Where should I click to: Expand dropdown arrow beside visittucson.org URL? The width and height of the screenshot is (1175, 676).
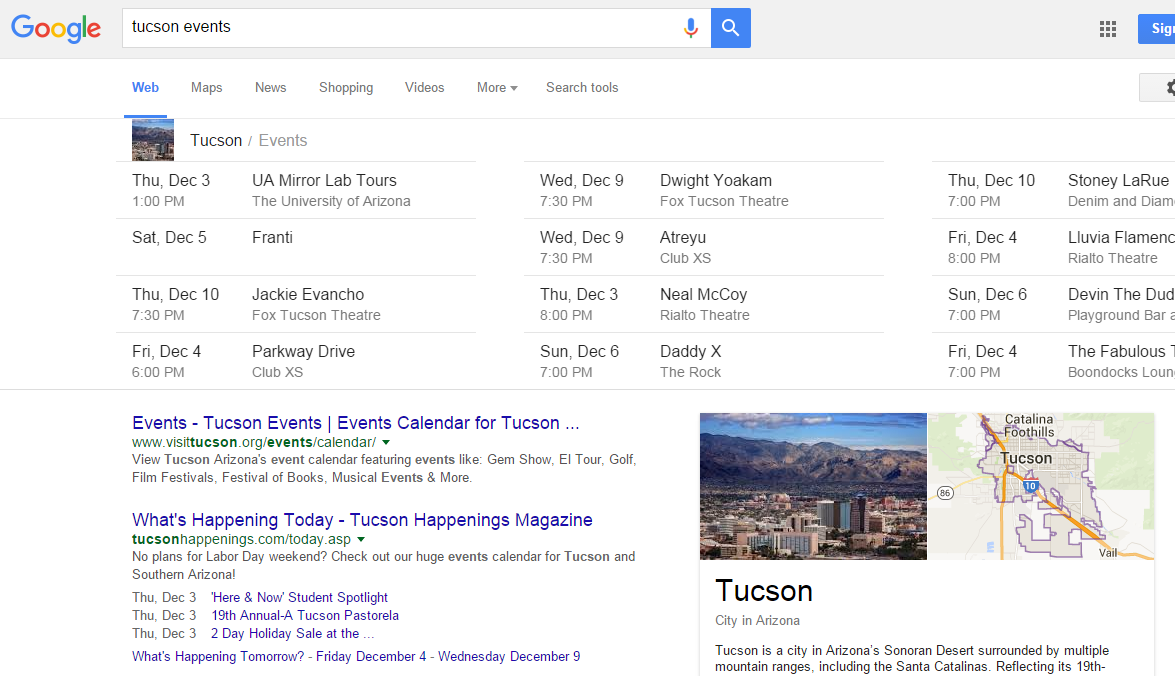click(386, 442)
